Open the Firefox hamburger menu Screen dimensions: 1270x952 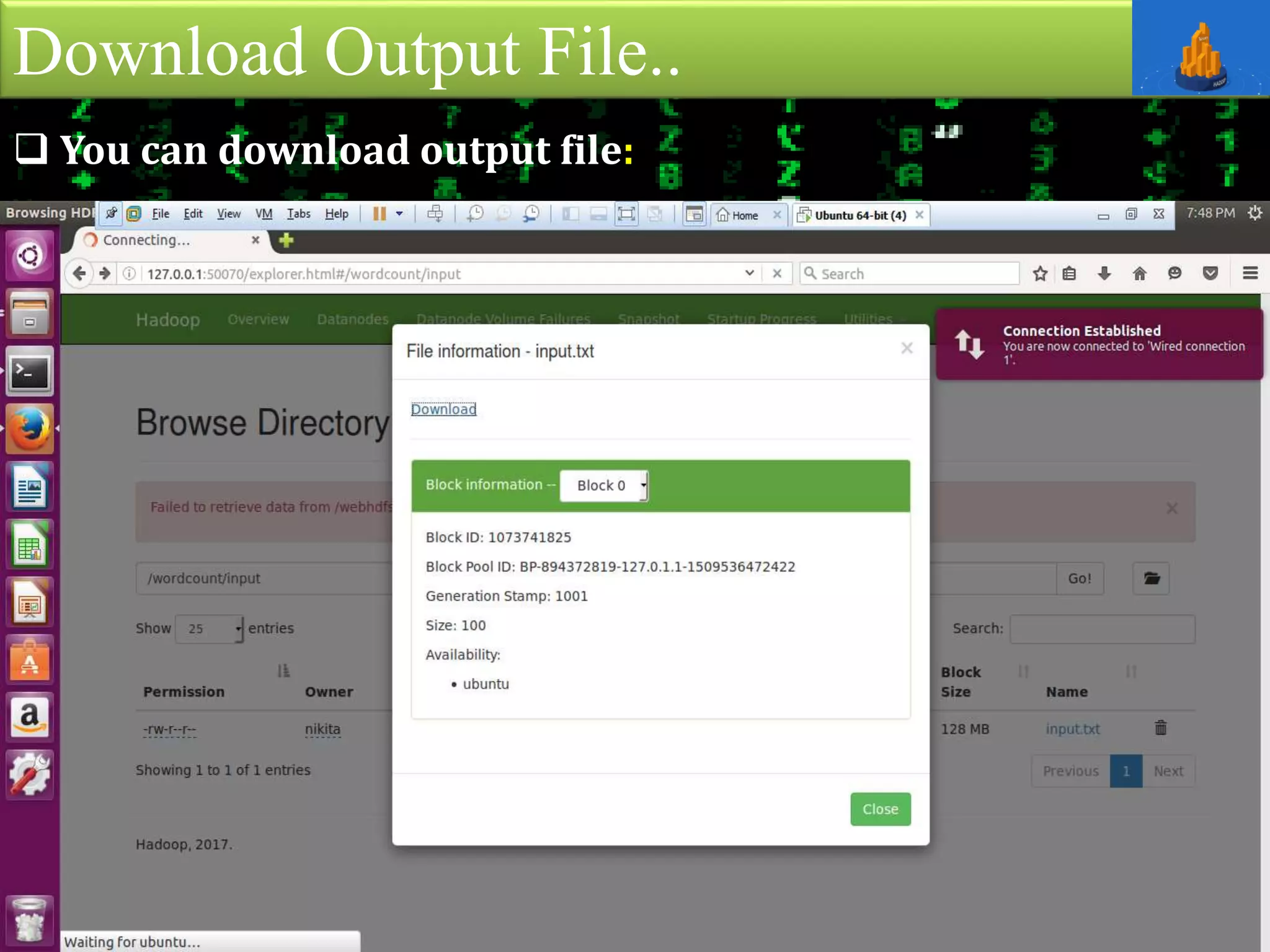click(x=1250, y=273)
